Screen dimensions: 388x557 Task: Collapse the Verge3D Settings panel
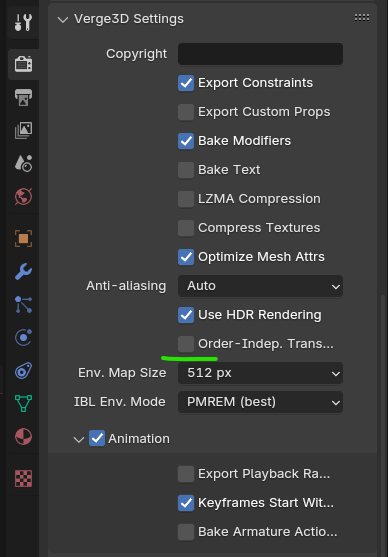(x=63, y=19)
